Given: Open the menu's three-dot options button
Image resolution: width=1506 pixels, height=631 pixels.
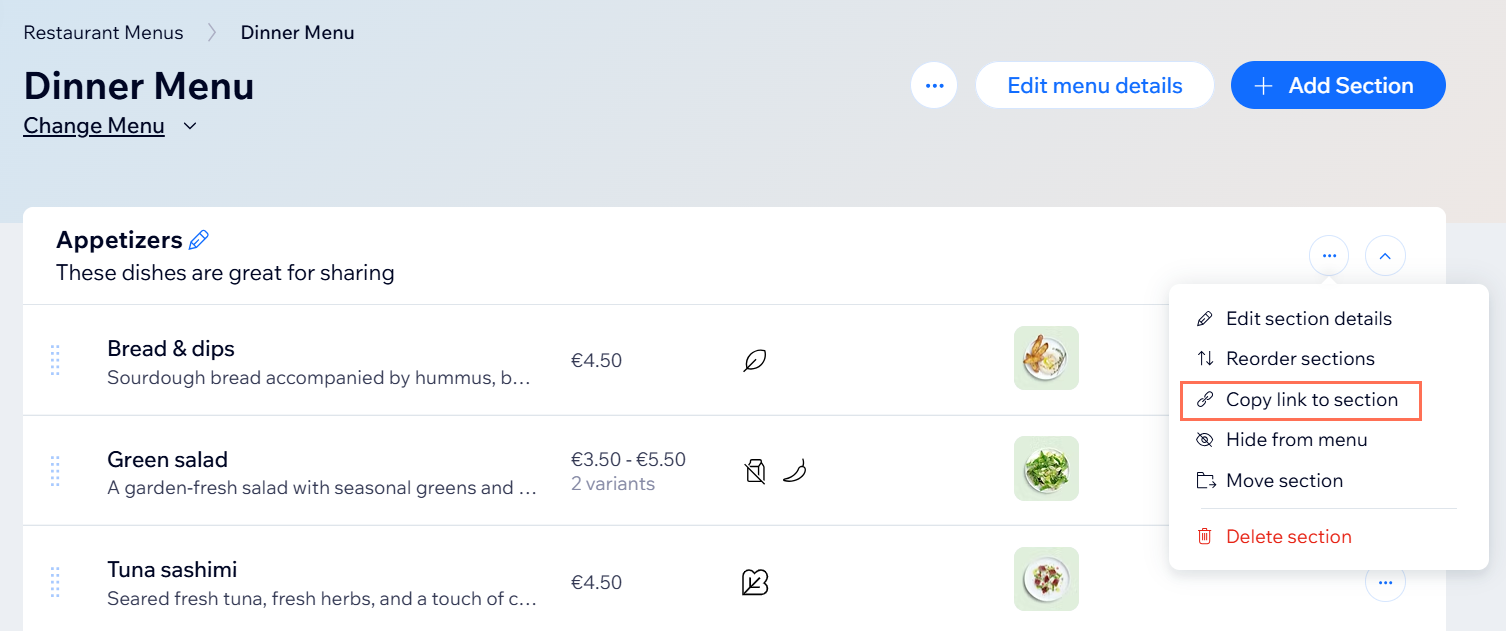Looking at the screenshot, I should [x=934, y=86].
